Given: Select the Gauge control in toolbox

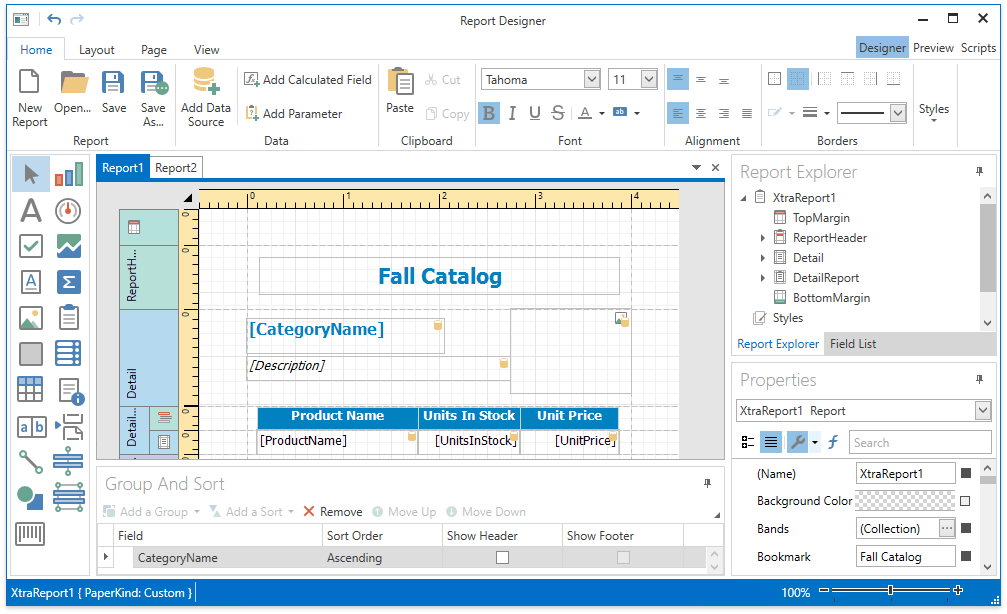Looking at the screenshot, I should point(68,211).
